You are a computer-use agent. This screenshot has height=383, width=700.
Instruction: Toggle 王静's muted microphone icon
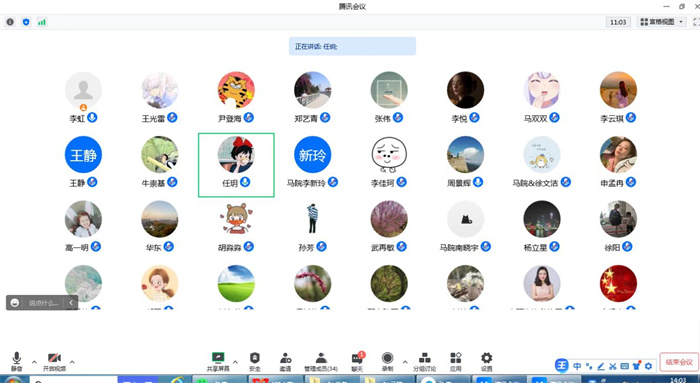pyautogui.click(x=92, y=182)
